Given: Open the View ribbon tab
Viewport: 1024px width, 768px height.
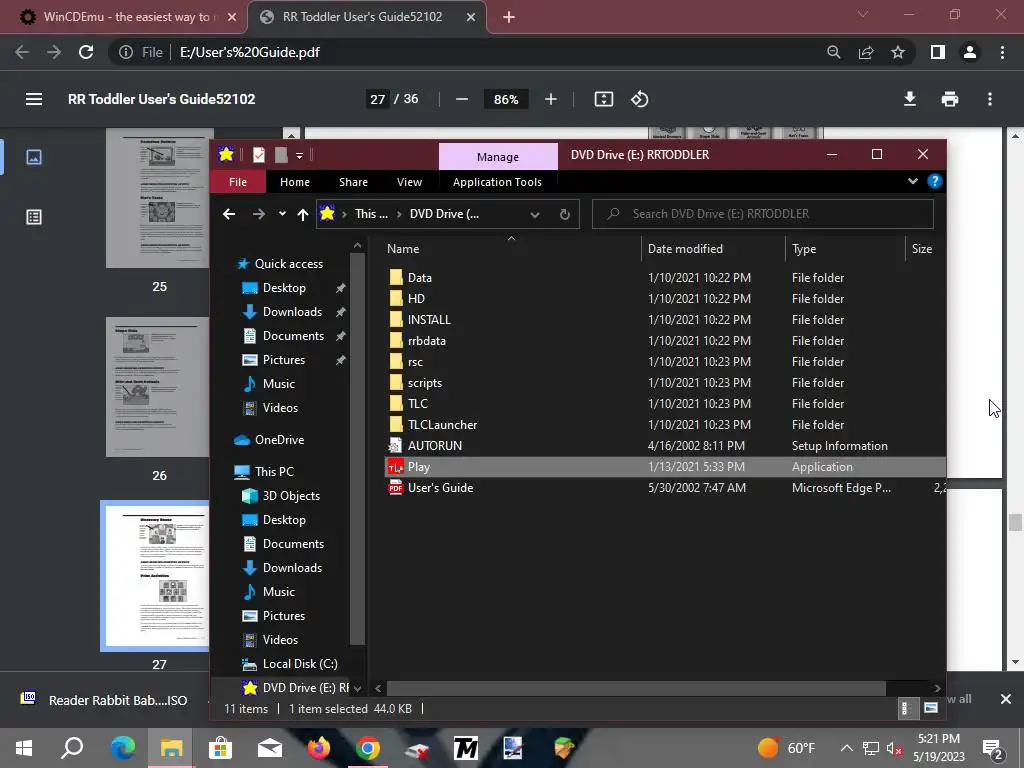Looking at the screenshot, I should point(409,182).
